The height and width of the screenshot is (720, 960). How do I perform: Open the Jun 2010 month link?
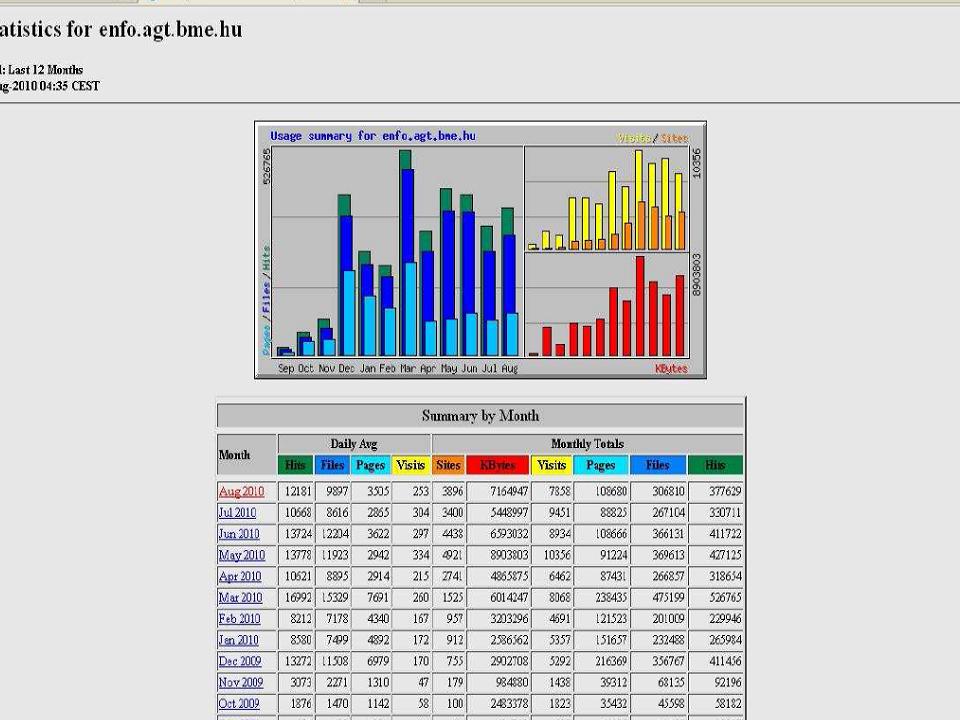coord(239,534)
